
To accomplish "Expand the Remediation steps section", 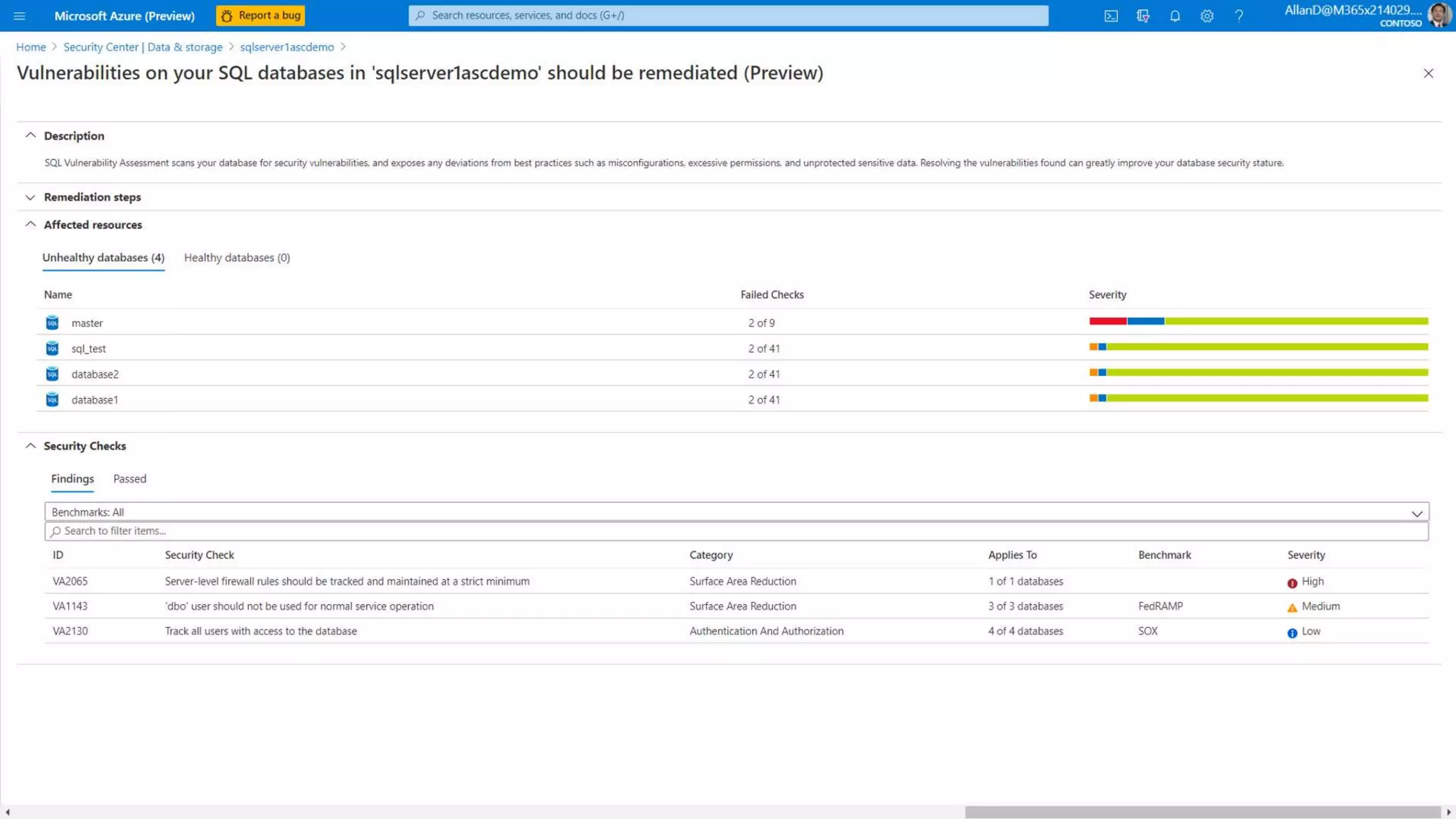I will point(31,197).
